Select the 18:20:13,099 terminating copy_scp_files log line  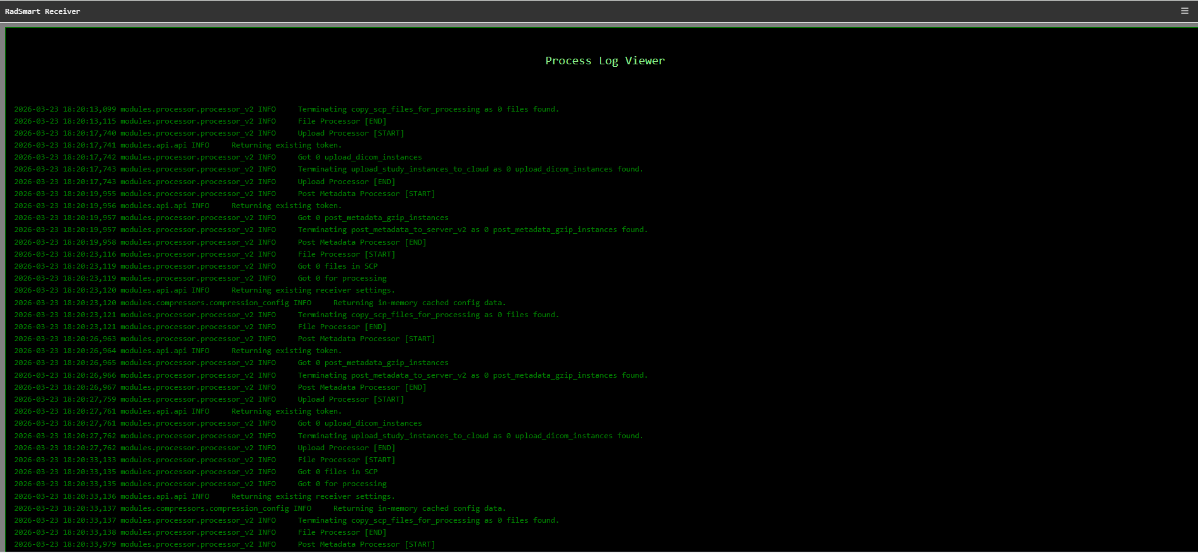tap(287, 109)
